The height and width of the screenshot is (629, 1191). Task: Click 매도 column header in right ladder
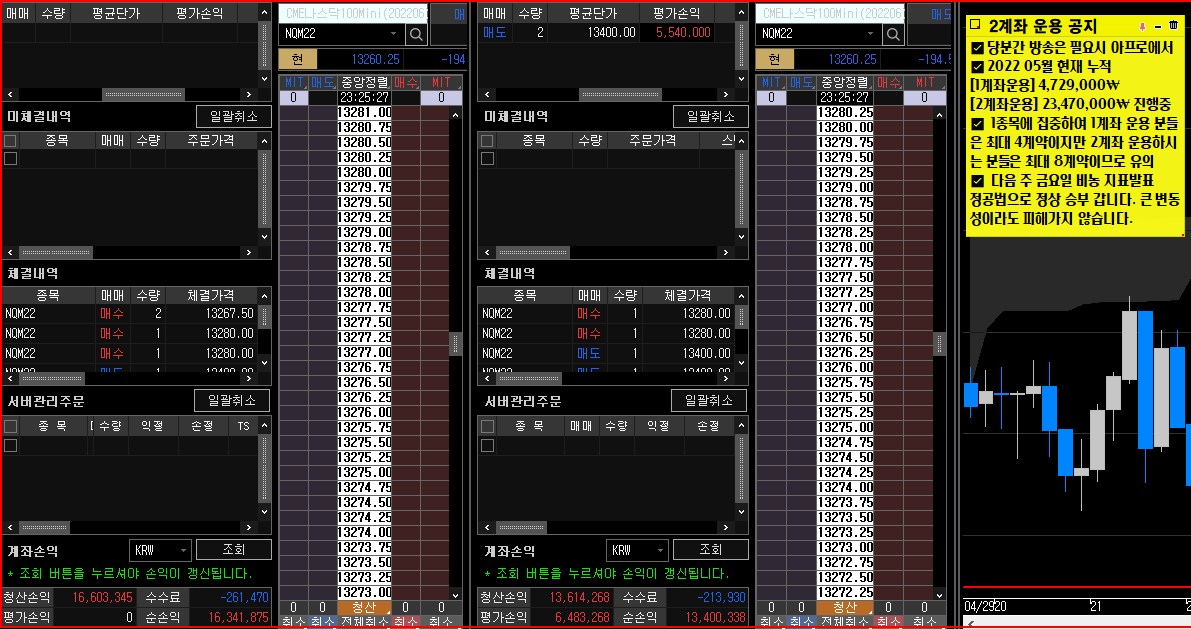tap(801, 82)
